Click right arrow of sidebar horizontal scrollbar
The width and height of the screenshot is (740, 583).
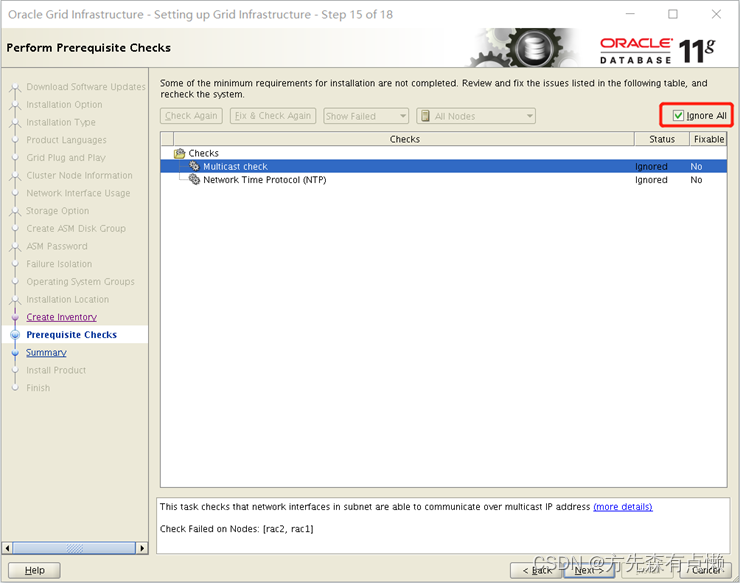pyautogui.click(x=142, y=548)
